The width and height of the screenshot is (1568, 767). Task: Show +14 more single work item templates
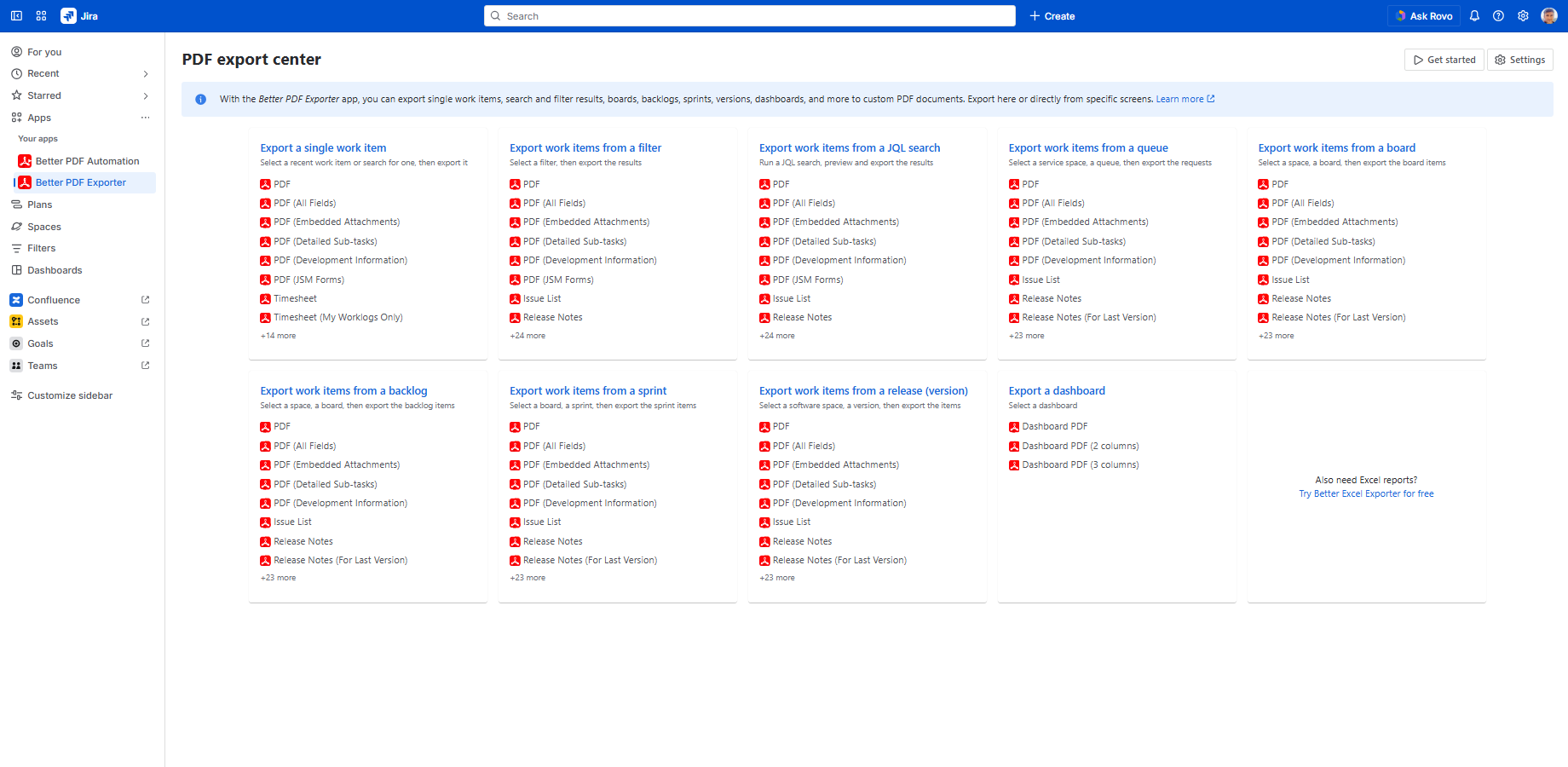point(278,336)
